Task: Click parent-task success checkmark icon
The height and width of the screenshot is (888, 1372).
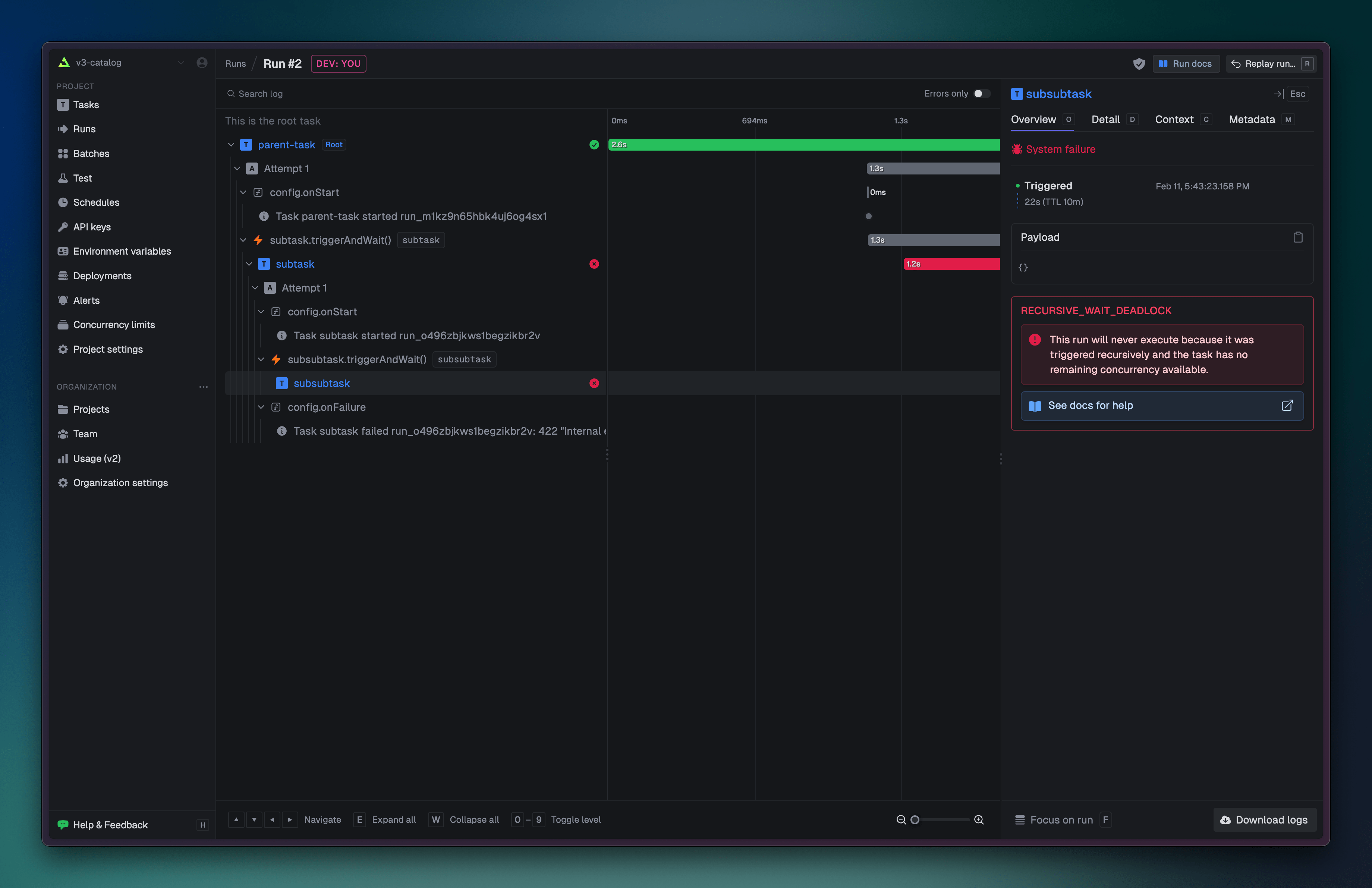Action: point(594,145)
